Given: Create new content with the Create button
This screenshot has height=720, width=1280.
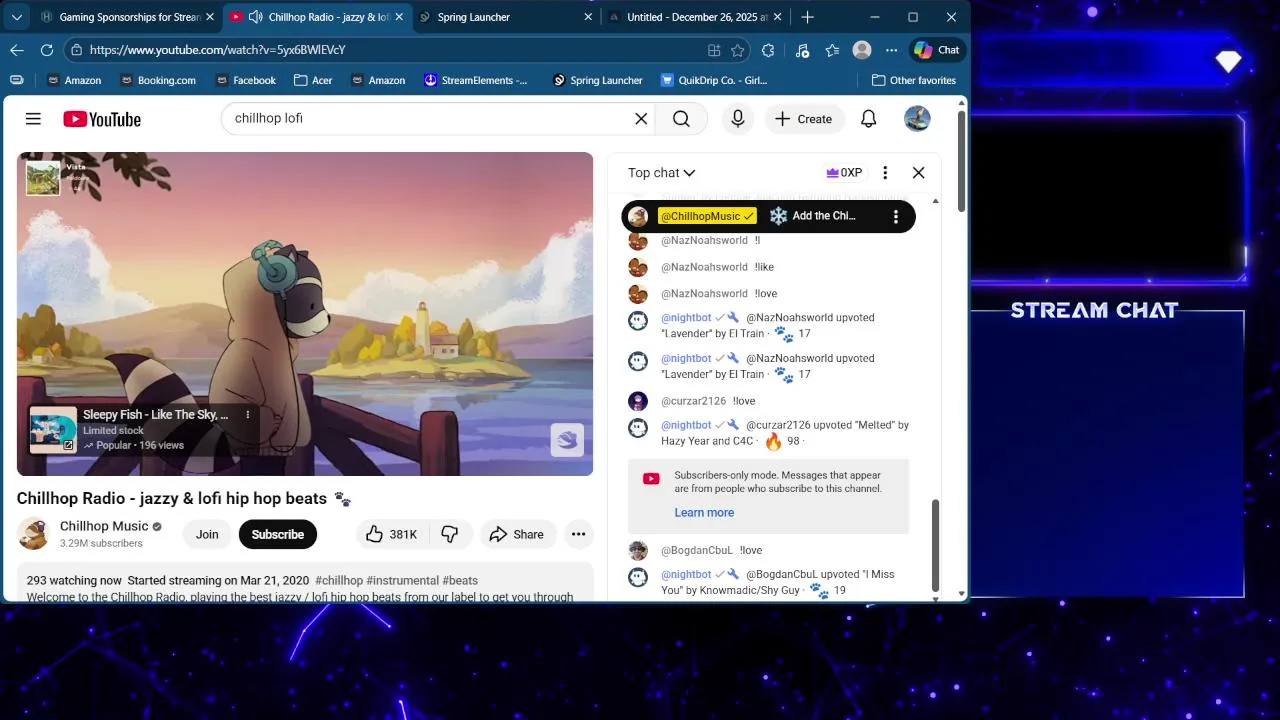Looking at the screenshot, I should tap(803, 119).
